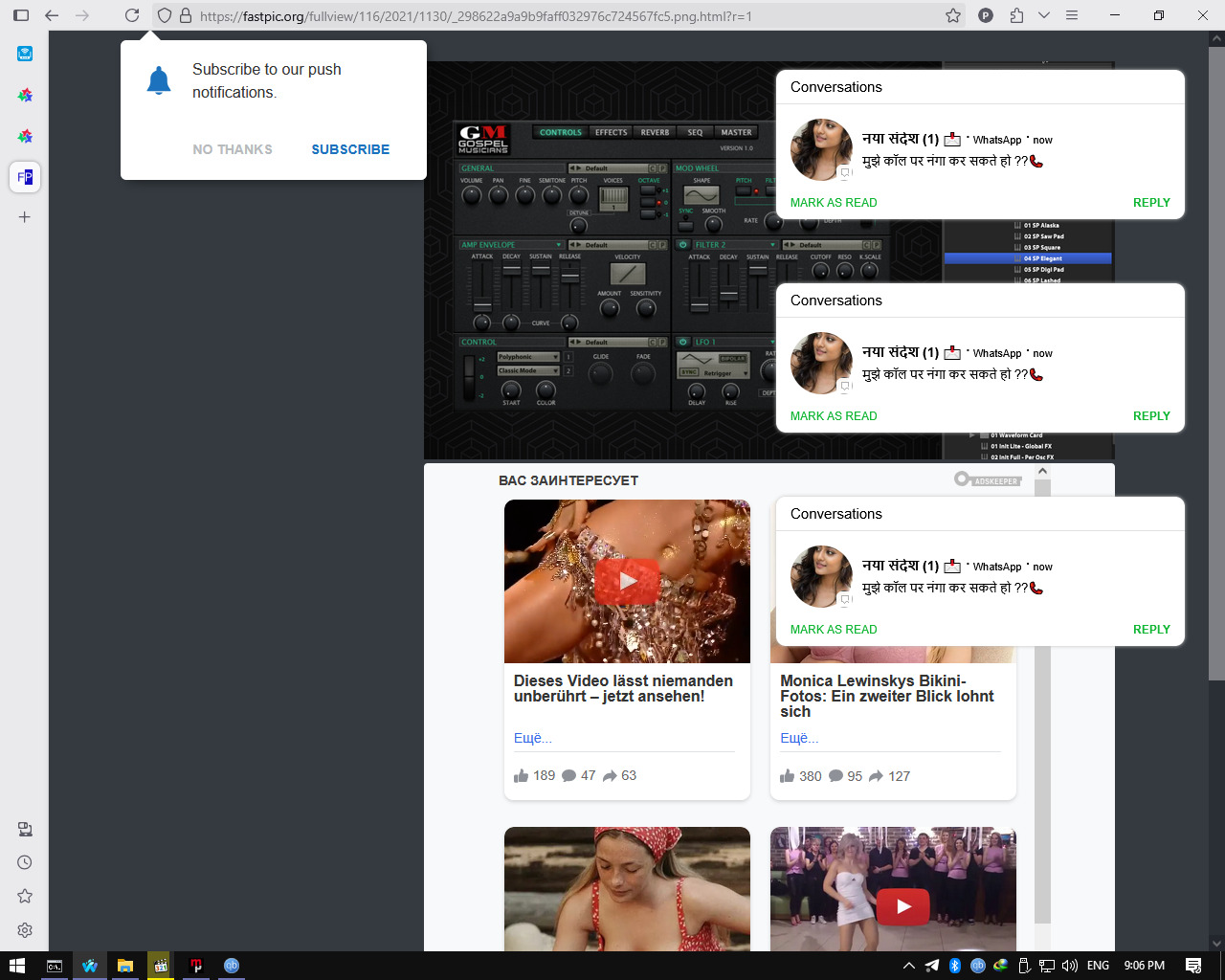Open bookmarks star in the left sidebar

click(x=25, y=896)
